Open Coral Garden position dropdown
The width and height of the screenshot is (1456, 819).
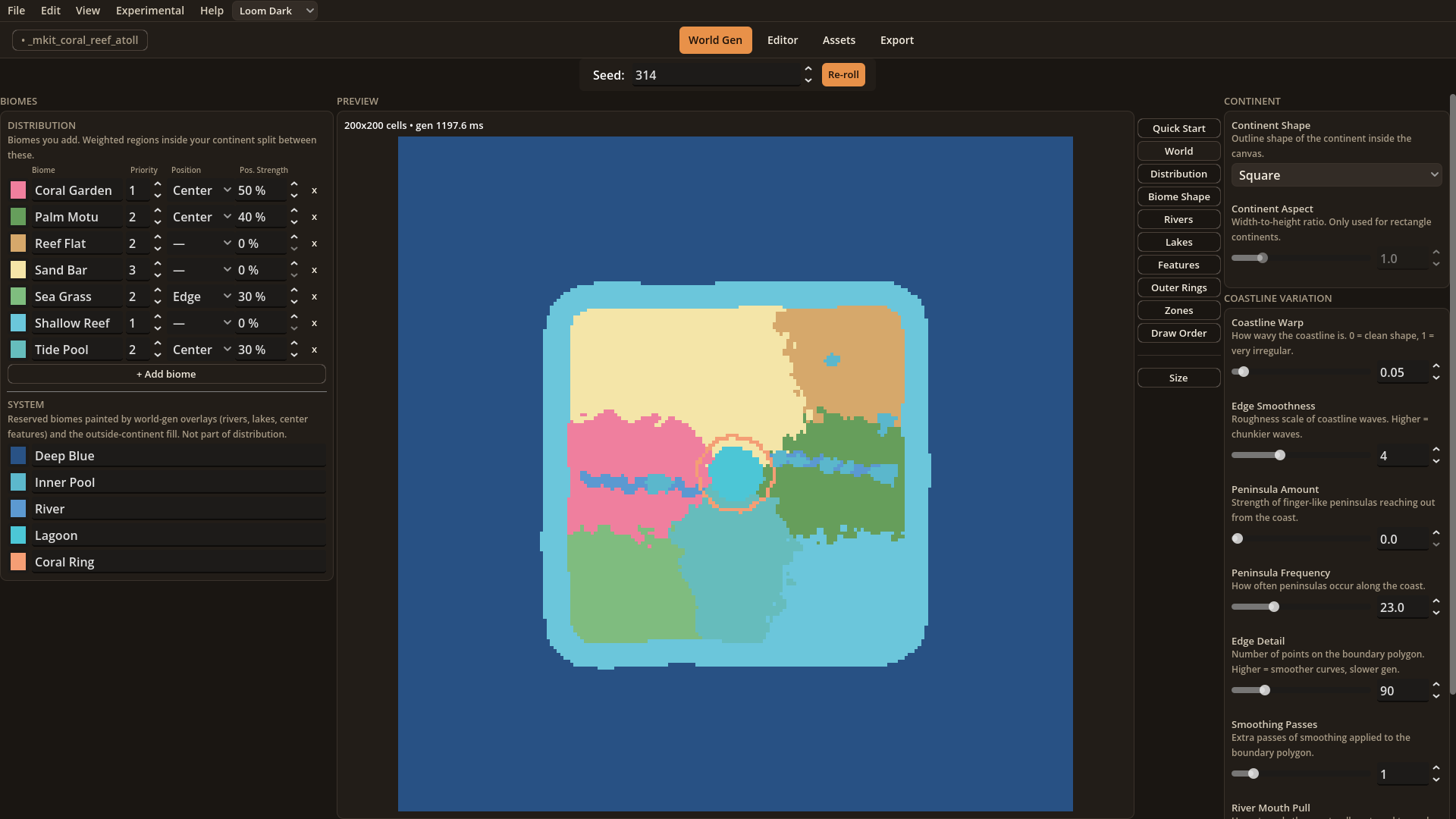pyautogui.click(x=201, y=190)
